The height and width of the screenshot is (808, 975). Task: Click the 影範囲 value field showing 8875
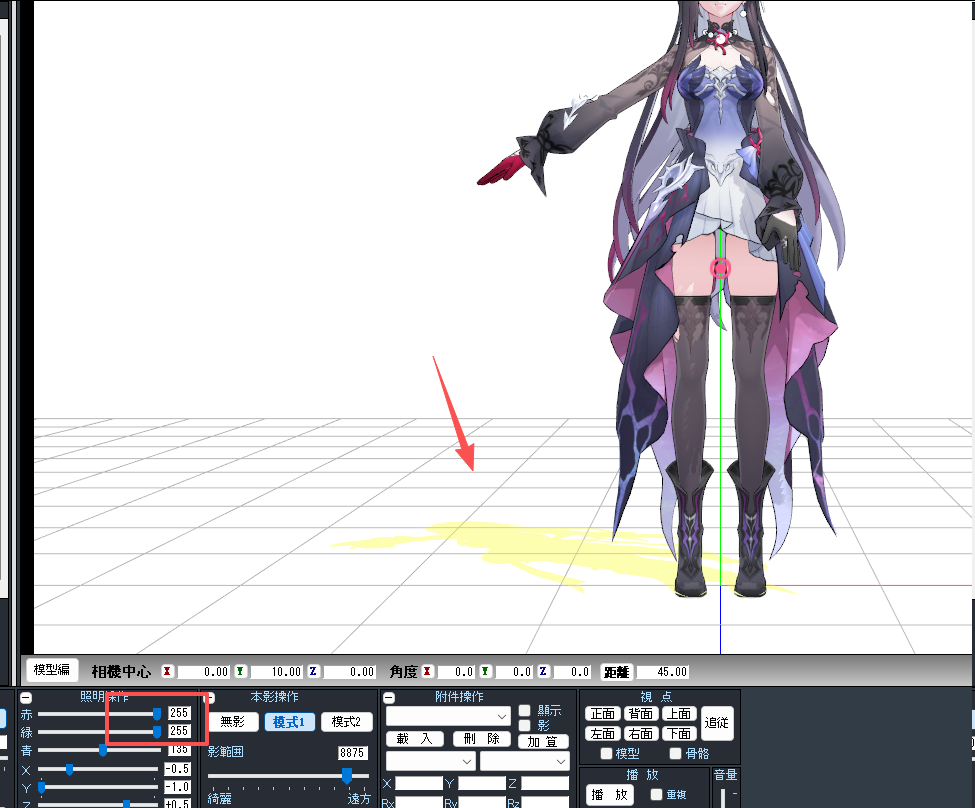coord(352,753)
